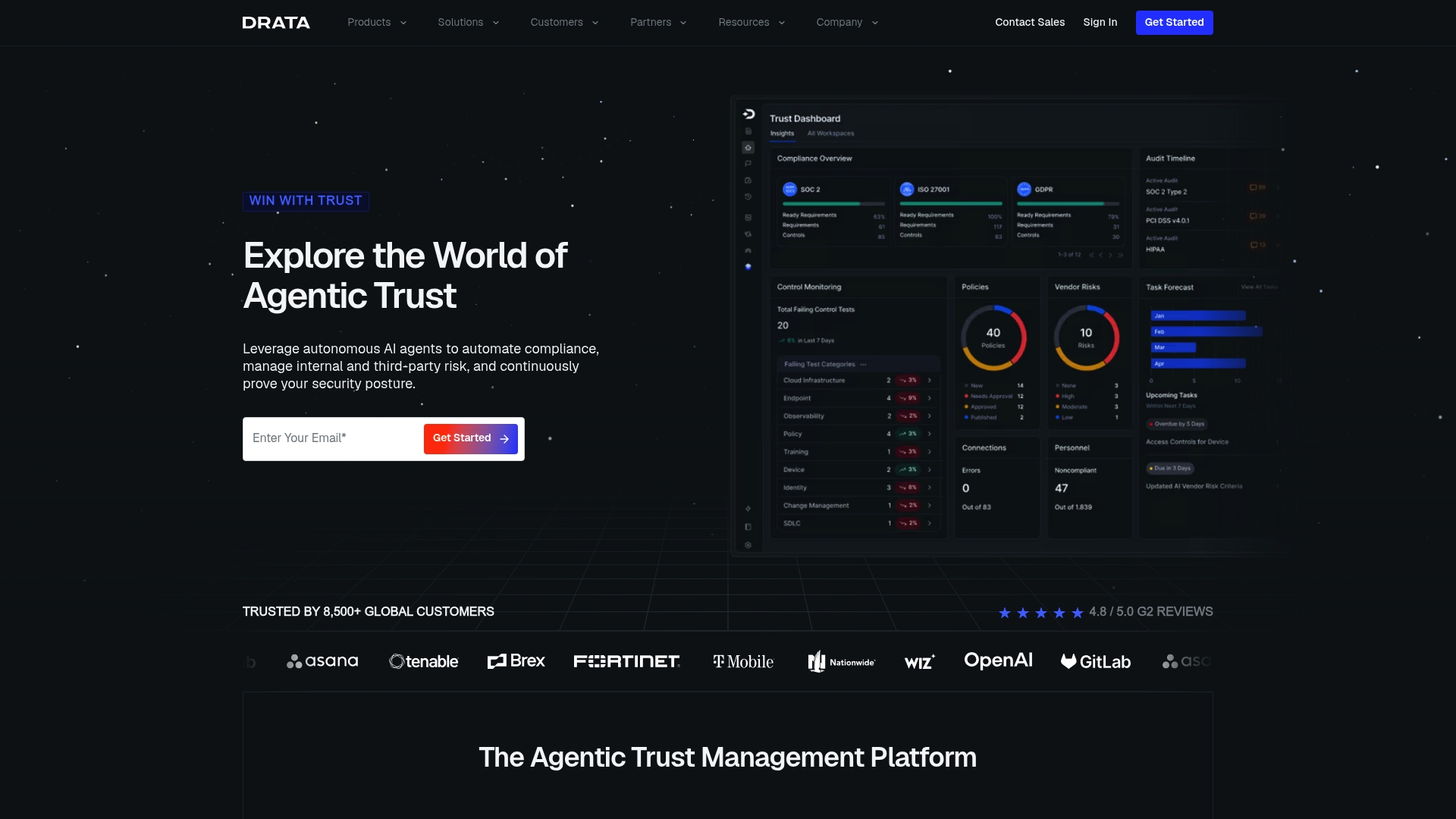The height and width of the screenshot is (819, 1456).
Task: Click the Drata icon in the dashboard sidebar
Action: coord(748,114)
